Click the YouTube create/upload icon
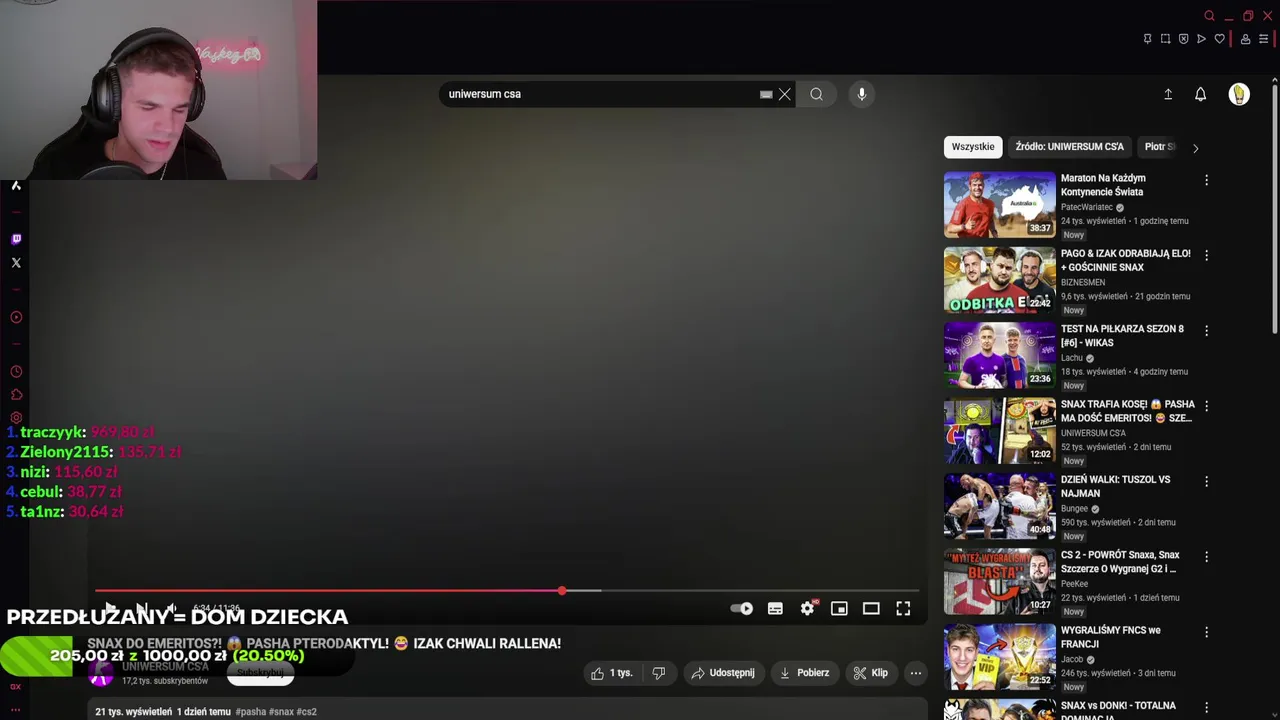This screenshot has height=720, width=1280. (x=1168, y=94)
